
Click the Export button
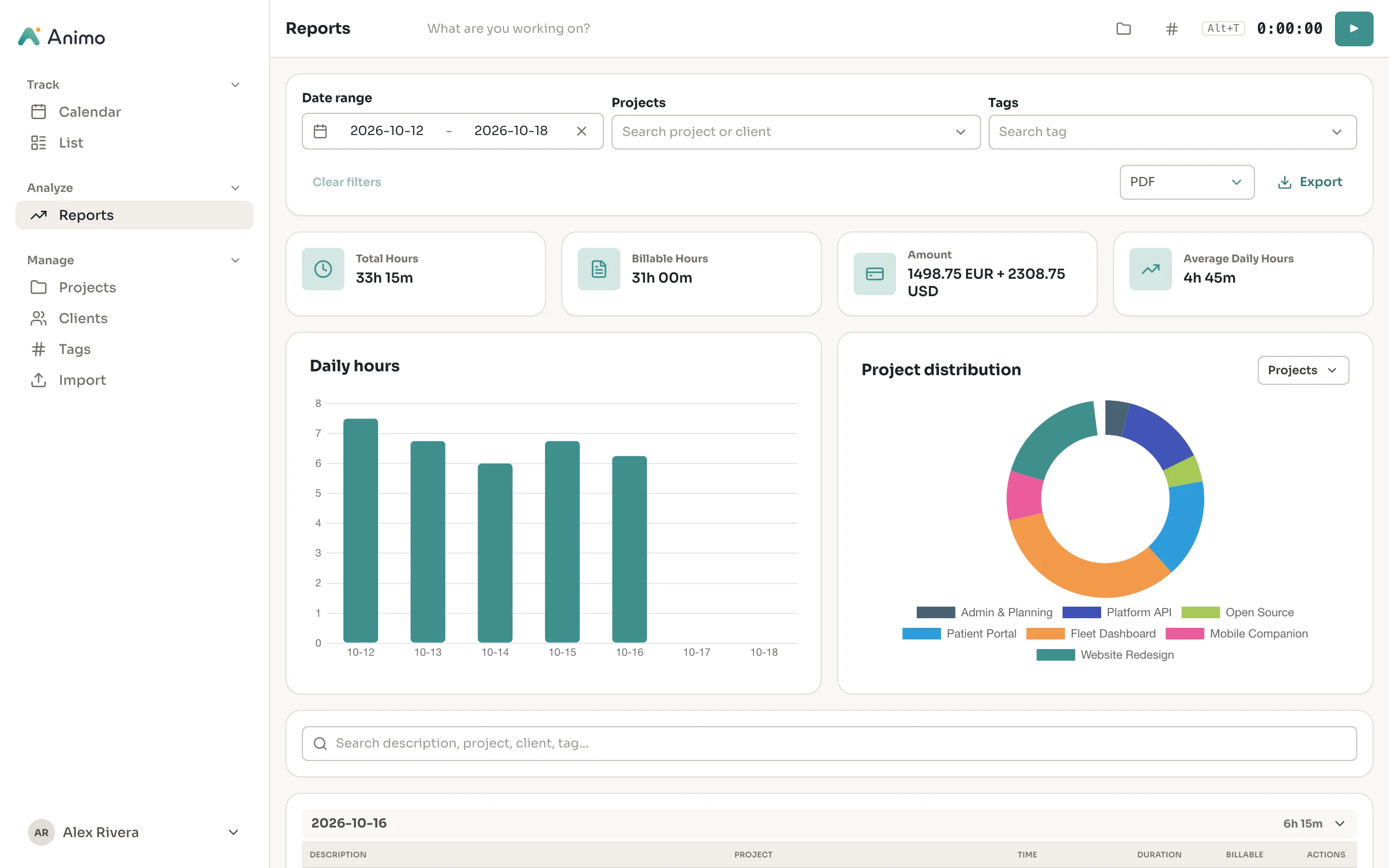[x=1310, y=183]
